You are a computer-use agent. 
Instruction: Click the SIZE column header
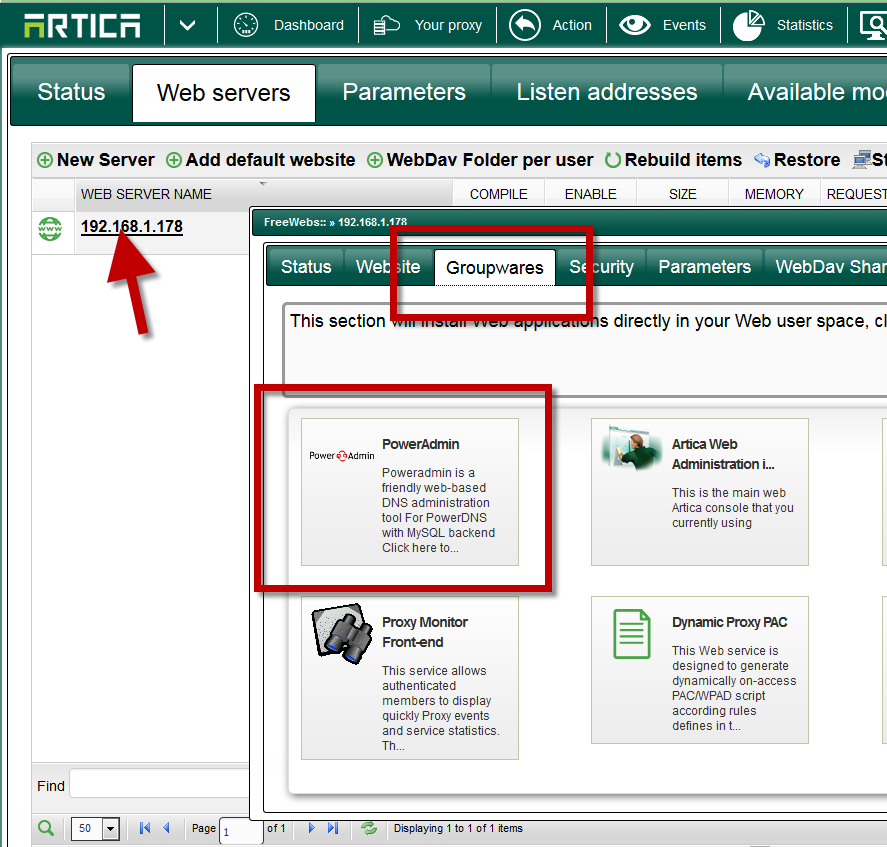pyautogui.click(x=682, y=194)
